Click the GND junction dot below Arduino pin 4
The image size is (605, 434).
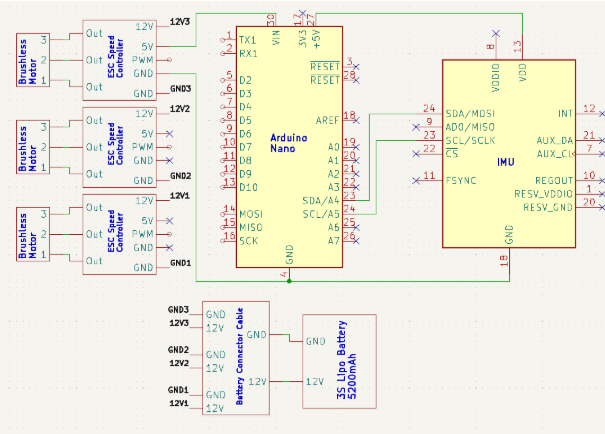tap(289, 281)
